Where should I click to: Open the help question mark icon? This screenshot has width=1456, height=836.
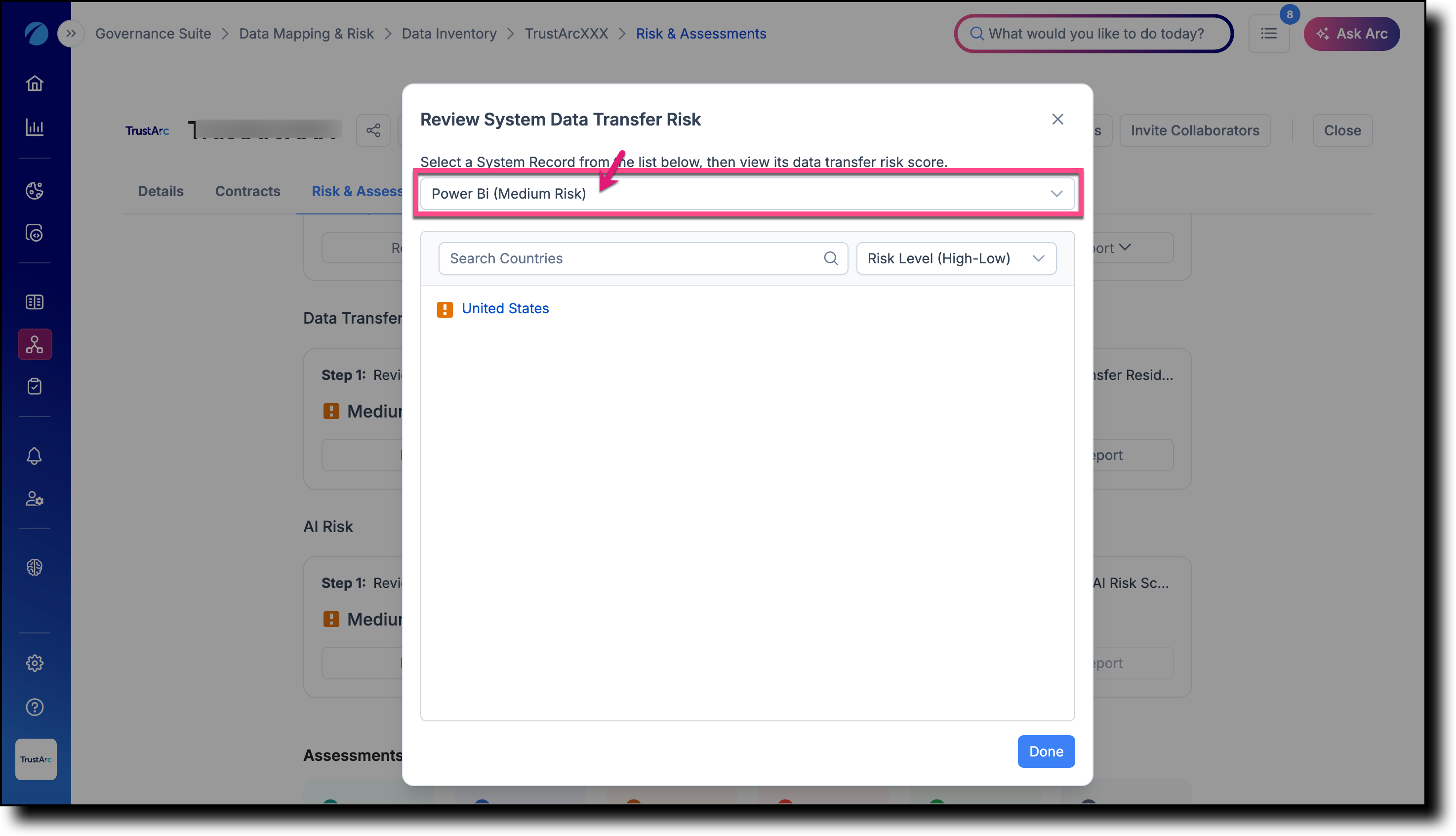(35, 707)
